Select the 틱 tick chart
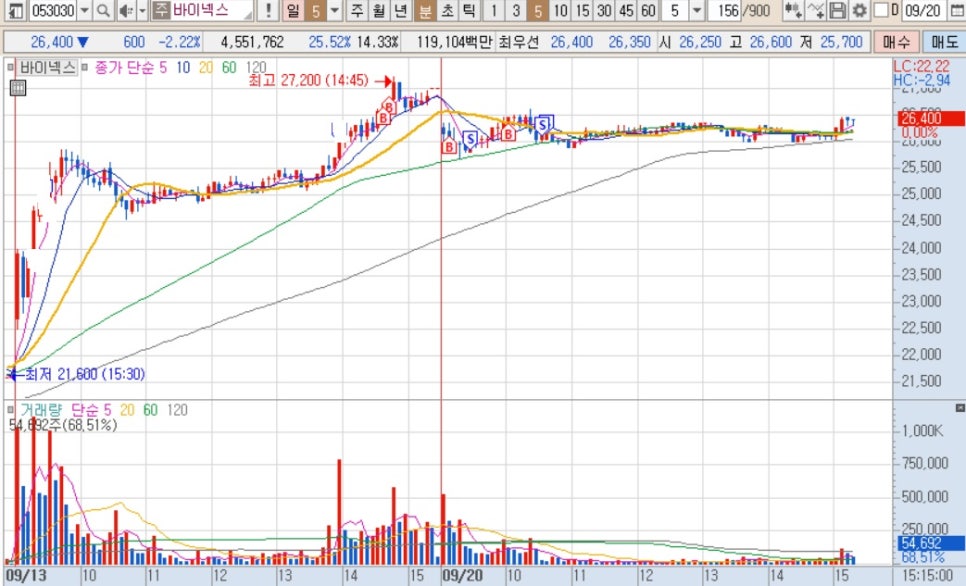Image resolution: width=966 pixels, height=586 pixels. 469,10
